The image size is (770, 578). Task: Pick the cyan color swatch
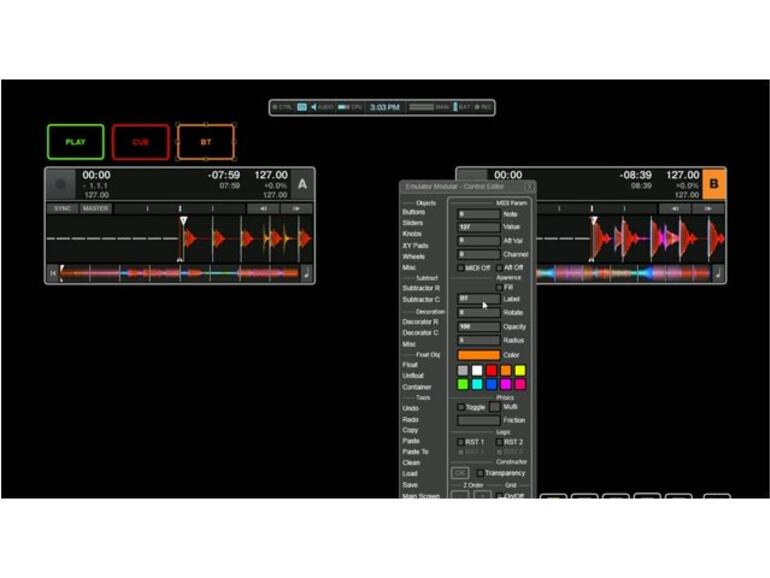[477, 385]
